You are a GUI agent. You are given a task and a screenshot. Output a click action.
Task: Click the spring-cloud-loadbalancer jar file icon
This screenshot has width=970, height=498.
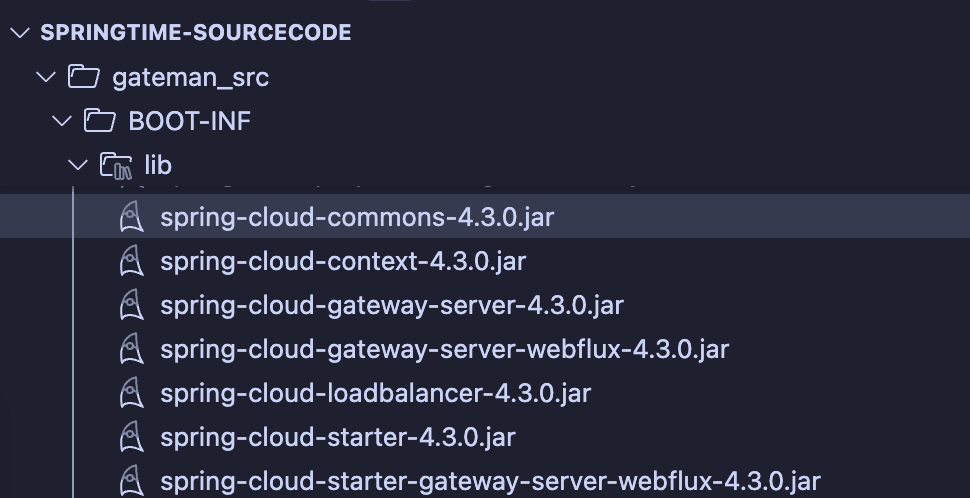pos(131,393)
